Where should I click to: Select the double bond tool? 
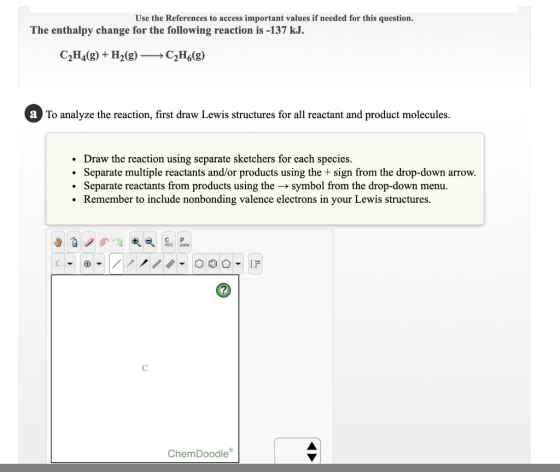click(157, 264)
